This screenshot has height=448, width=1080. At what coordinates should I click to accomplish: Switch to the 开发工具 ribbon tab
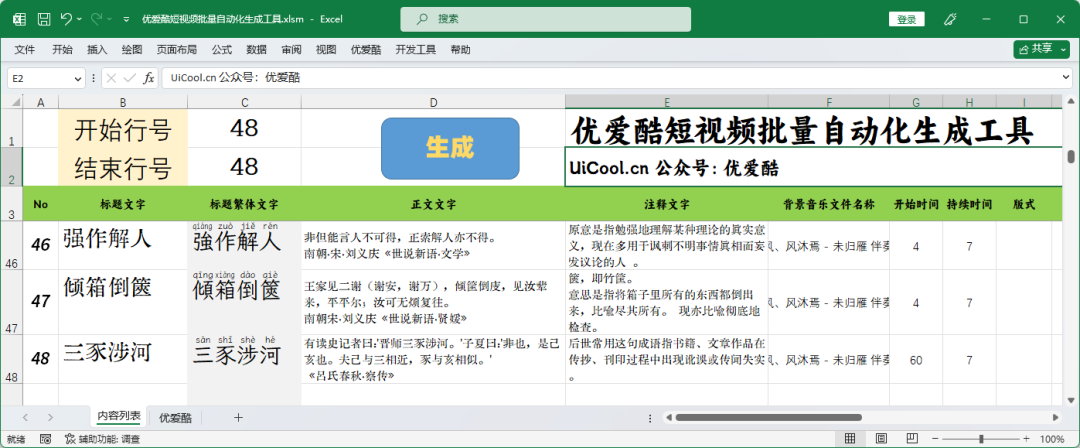[415, 50]
